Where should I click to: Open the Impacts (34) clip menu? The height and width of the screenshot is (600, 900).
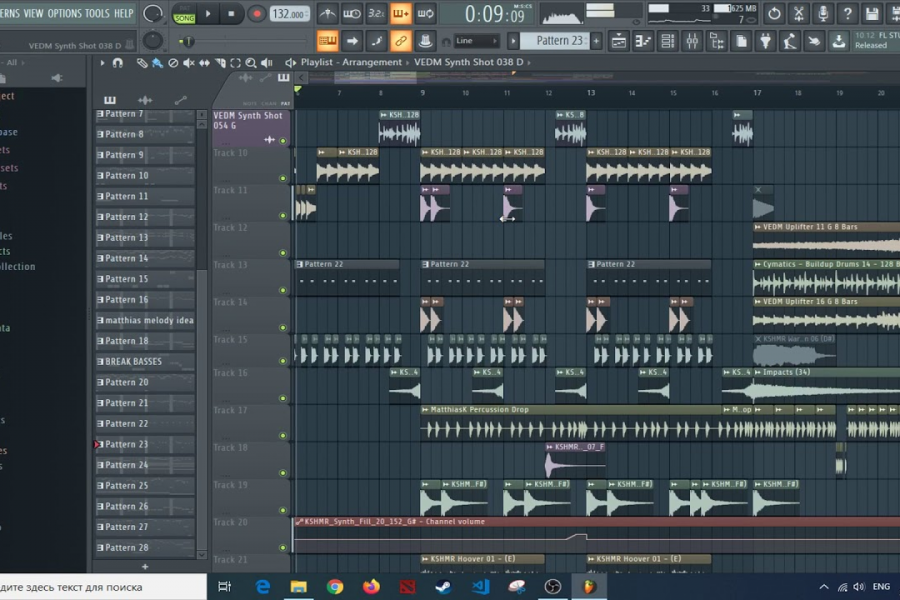coord(758,373)
